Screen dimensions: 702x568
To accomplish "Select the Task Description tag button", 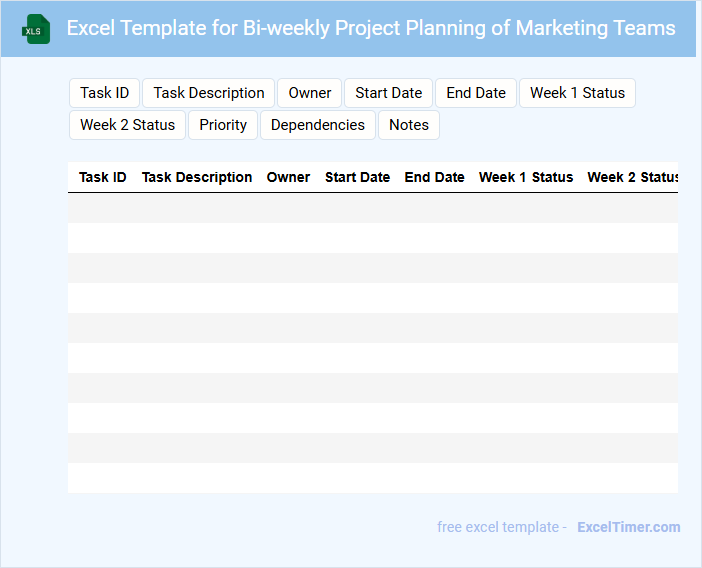I will click(209, 93).
